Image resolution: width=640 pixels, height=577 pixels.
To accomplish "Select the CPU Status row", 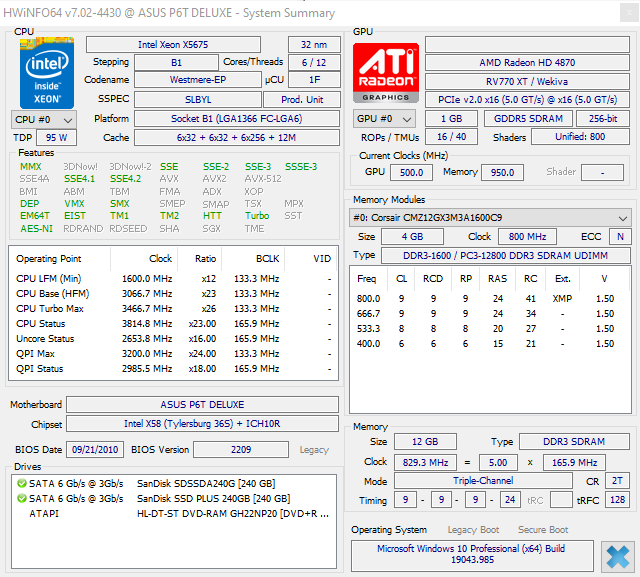I will pos(173,324).
